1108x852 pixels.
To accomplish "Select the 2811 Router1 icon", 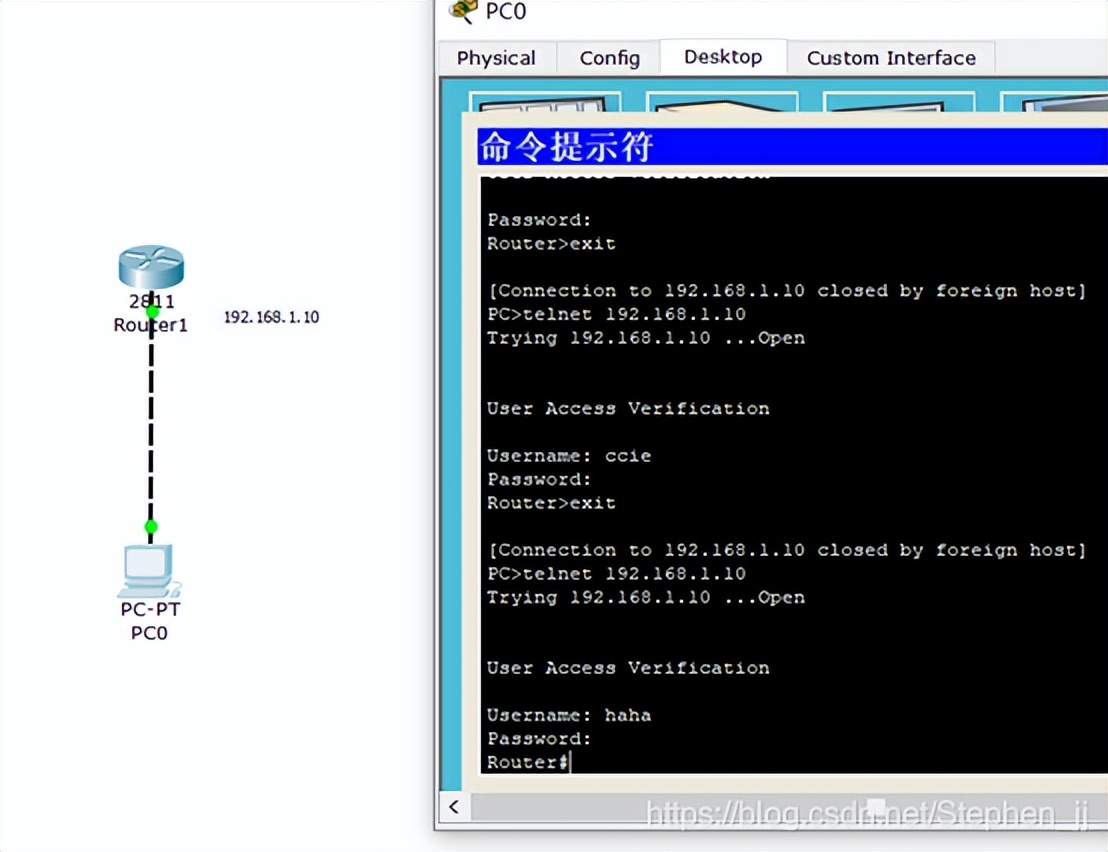I will tap(151, 266).
